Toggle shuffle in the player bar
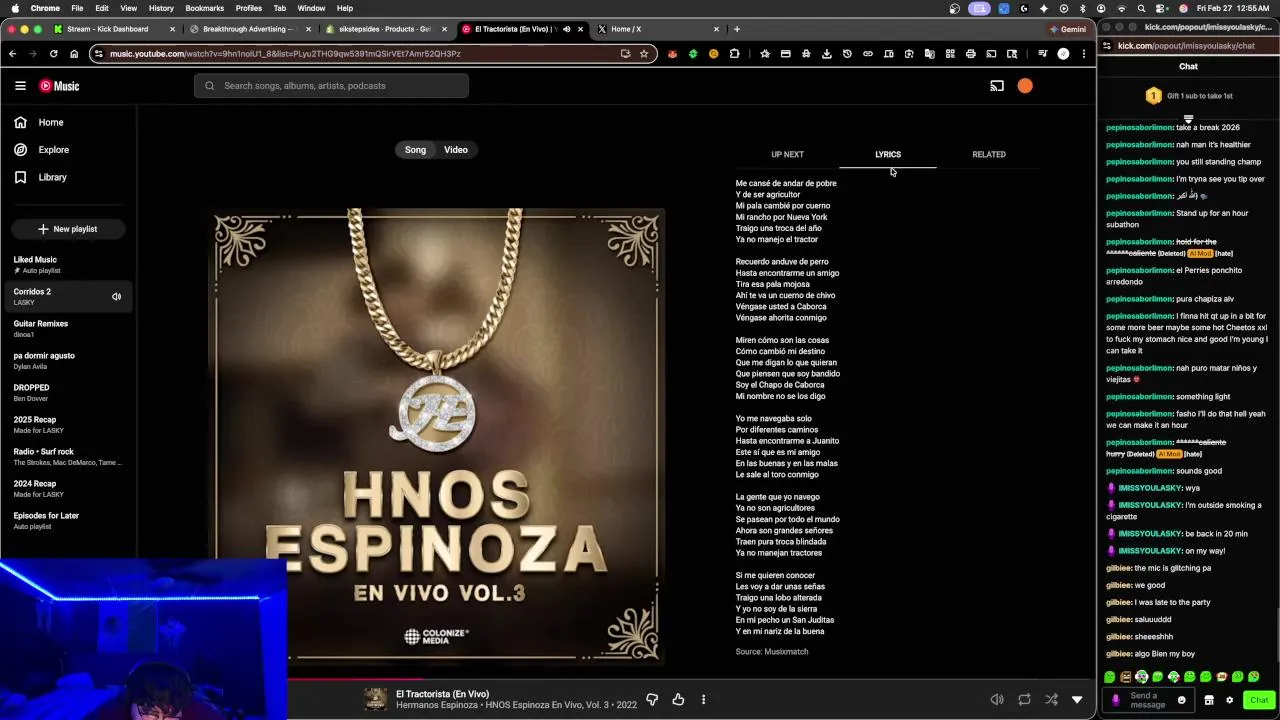Image resolution: width=1280 pixels, height=720 pixels. [1051, 700]
